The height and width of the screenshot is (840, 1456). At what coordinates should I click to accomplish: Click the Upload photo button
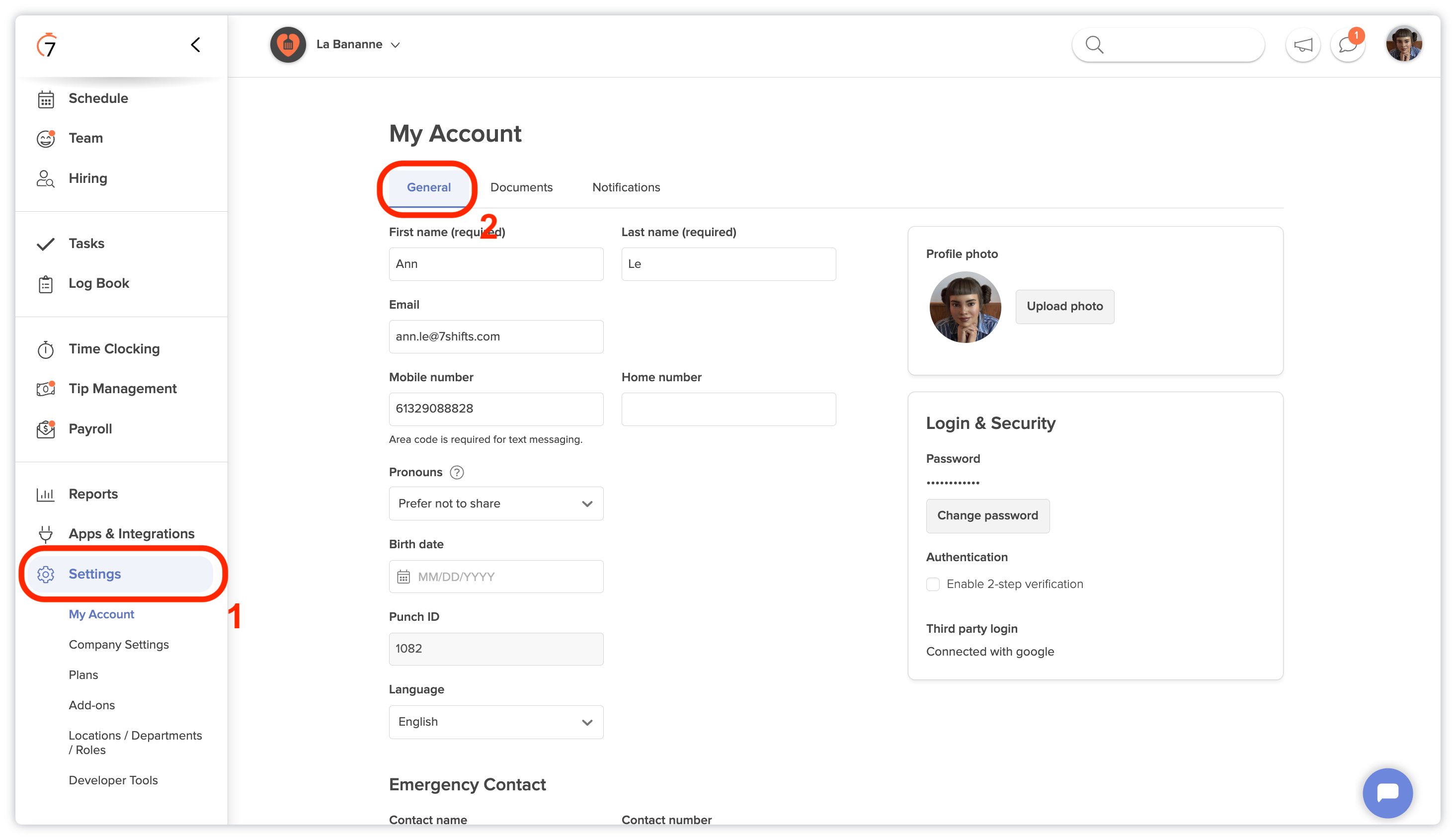(x=1064, y=307)
